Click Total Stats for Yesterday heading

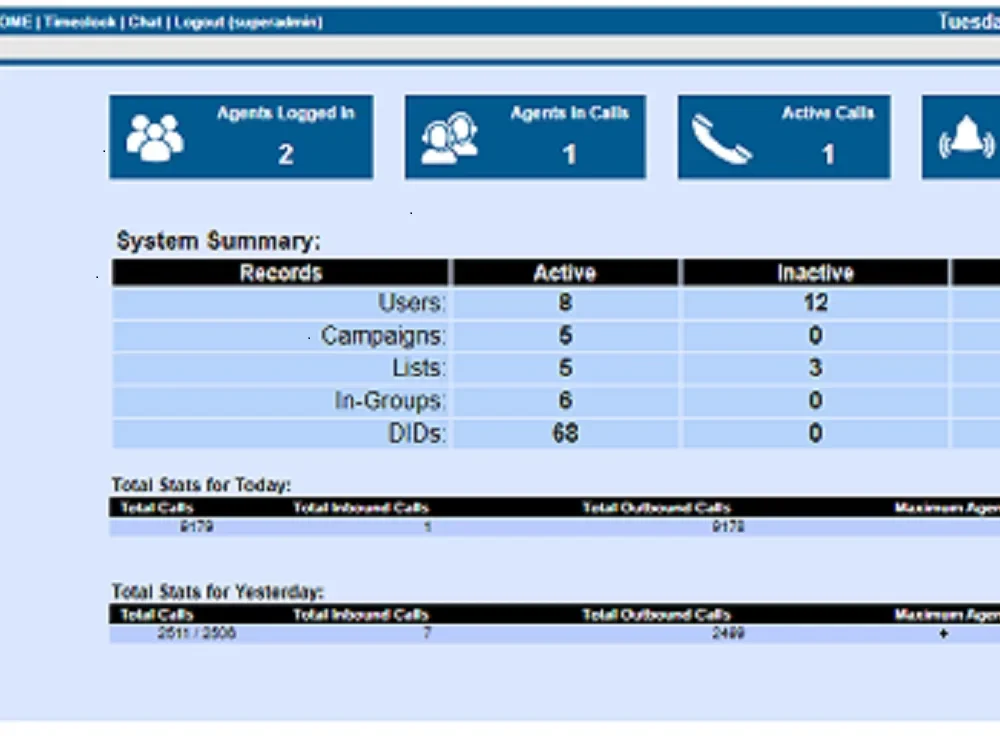tap(217, 592)
